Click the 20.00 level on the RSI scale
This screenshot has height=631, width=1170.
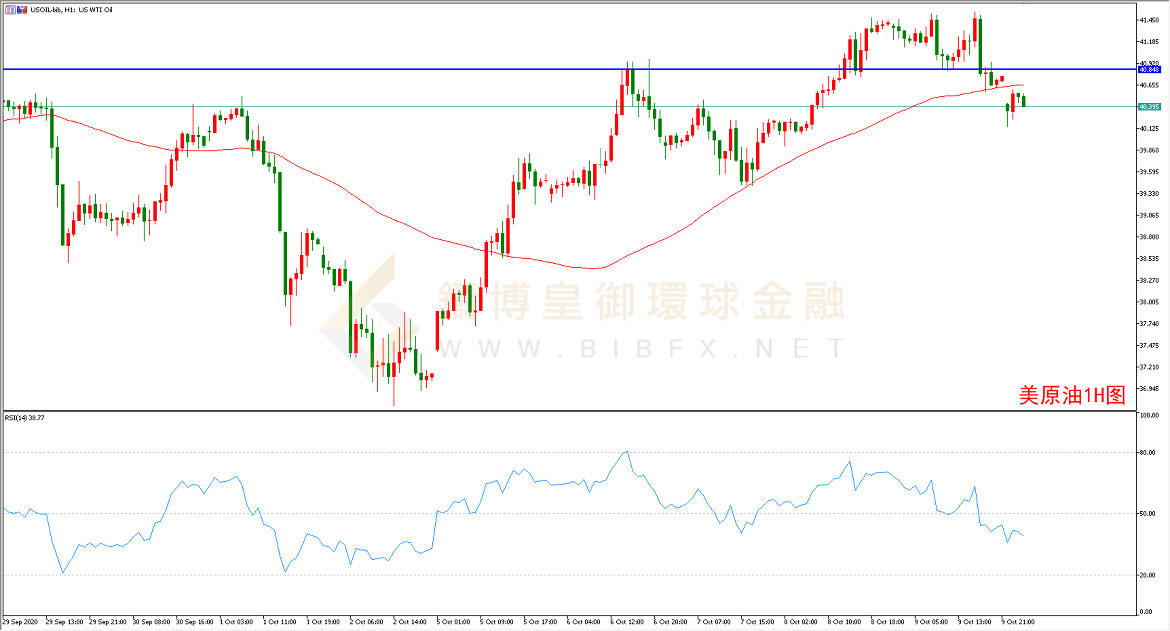(1148, 575)
